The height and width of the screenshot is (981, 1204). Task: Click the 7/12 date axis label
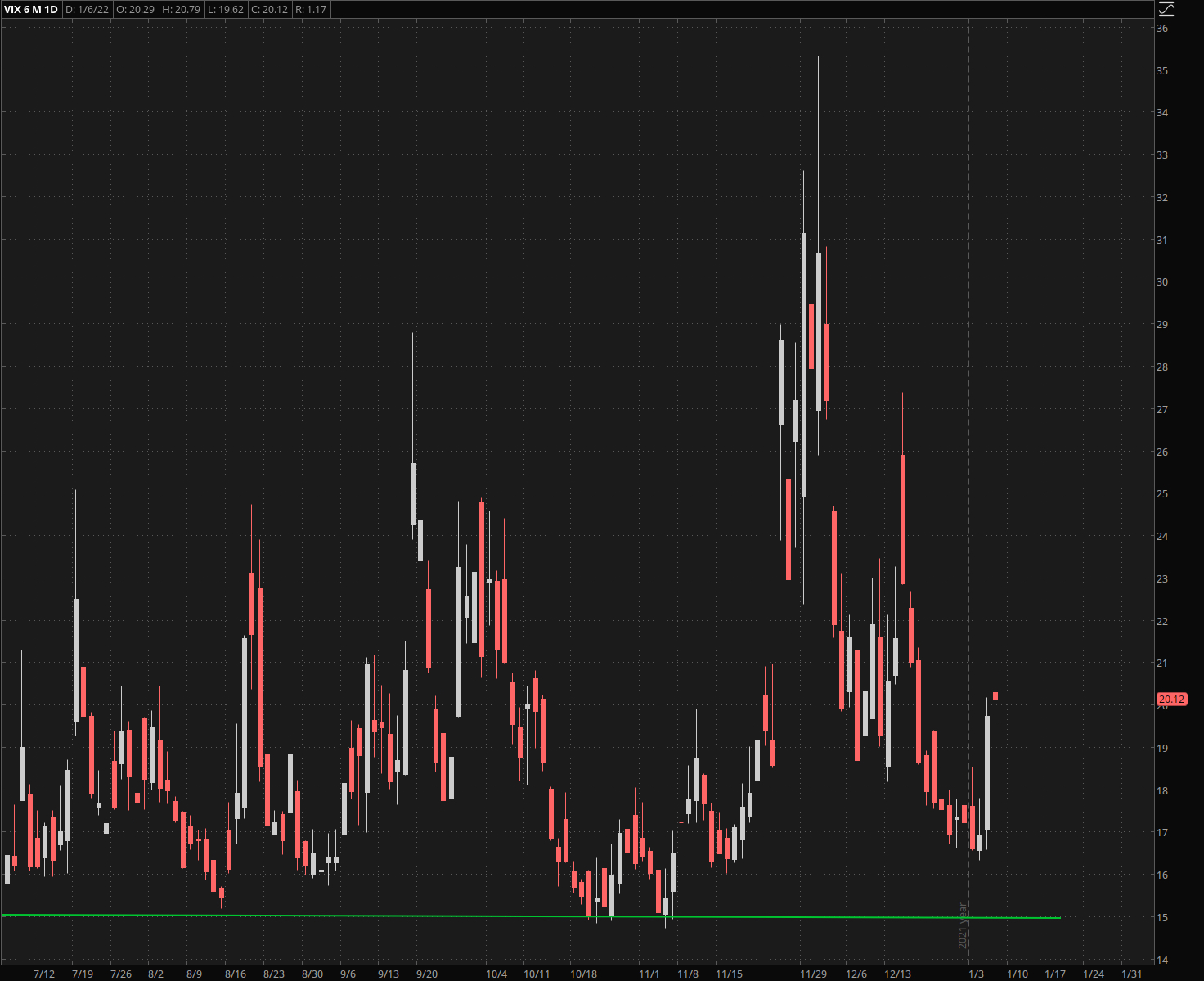pyautogui.click(x=44, y=974)
